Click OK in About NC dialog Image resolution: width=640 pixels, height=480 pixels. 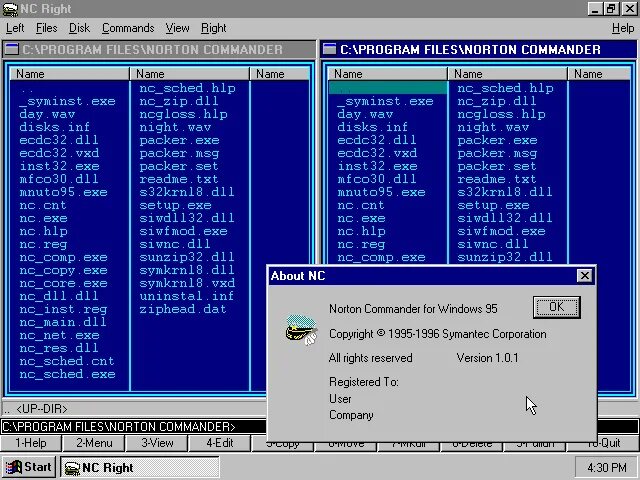557,307
